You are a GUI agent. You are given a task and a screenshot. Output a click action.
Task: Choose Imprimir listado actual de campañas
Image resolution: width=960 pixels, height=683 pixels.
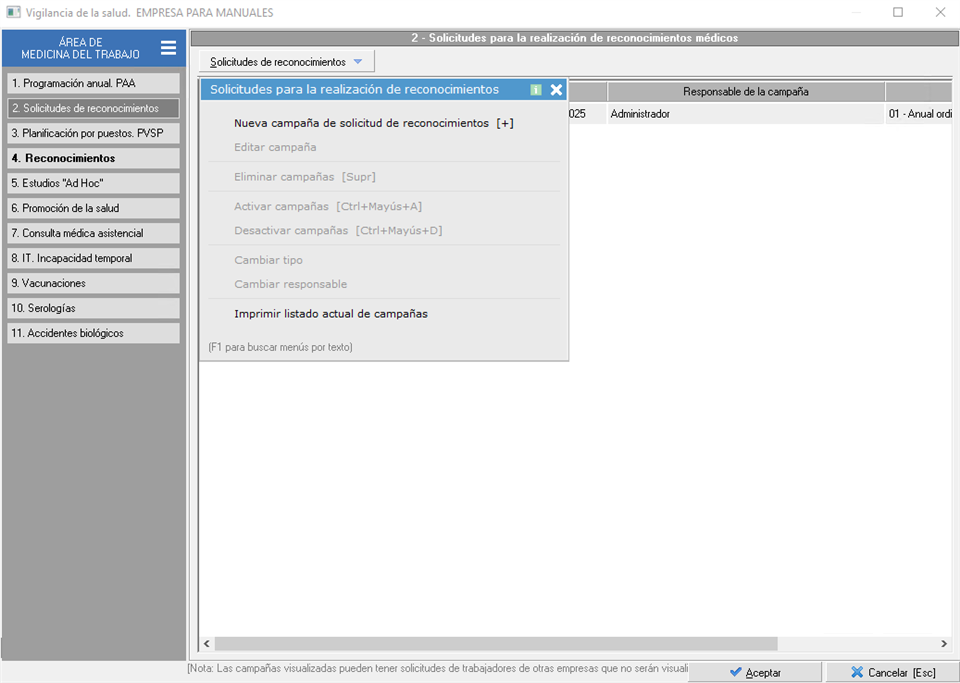[330, 314]
